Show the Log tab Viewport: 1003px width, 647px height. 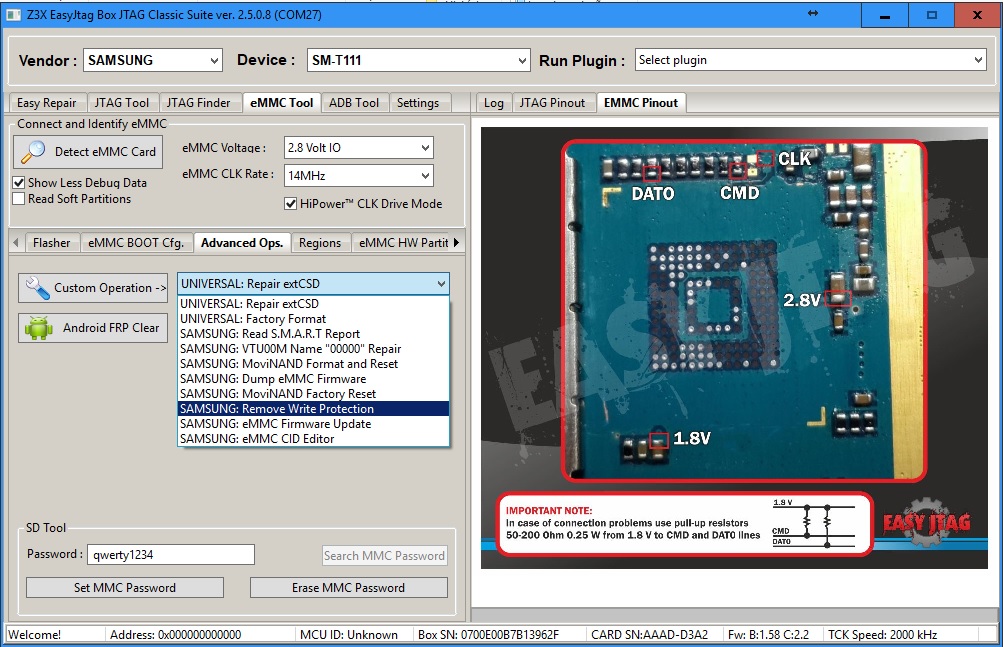tap(493, 103)
